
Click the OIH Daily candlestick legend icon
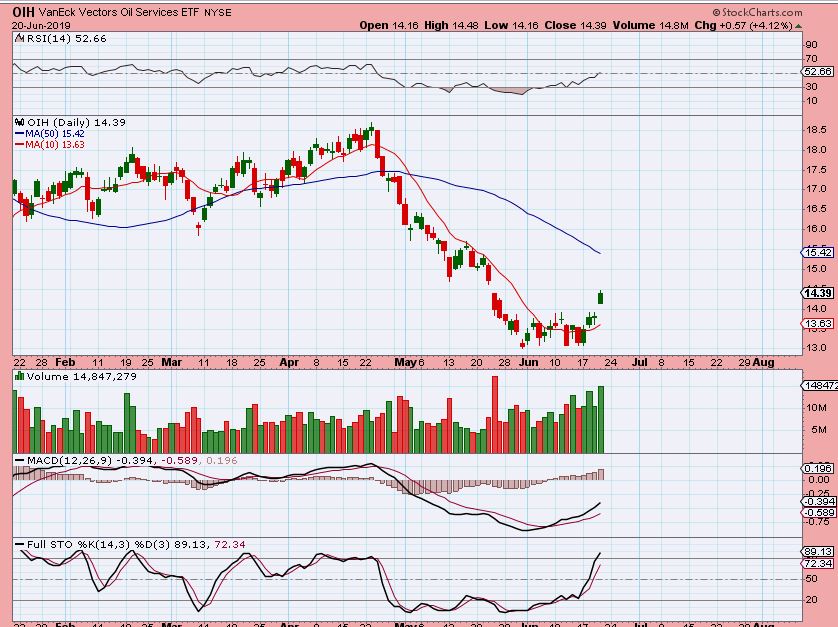pos(20,122)
